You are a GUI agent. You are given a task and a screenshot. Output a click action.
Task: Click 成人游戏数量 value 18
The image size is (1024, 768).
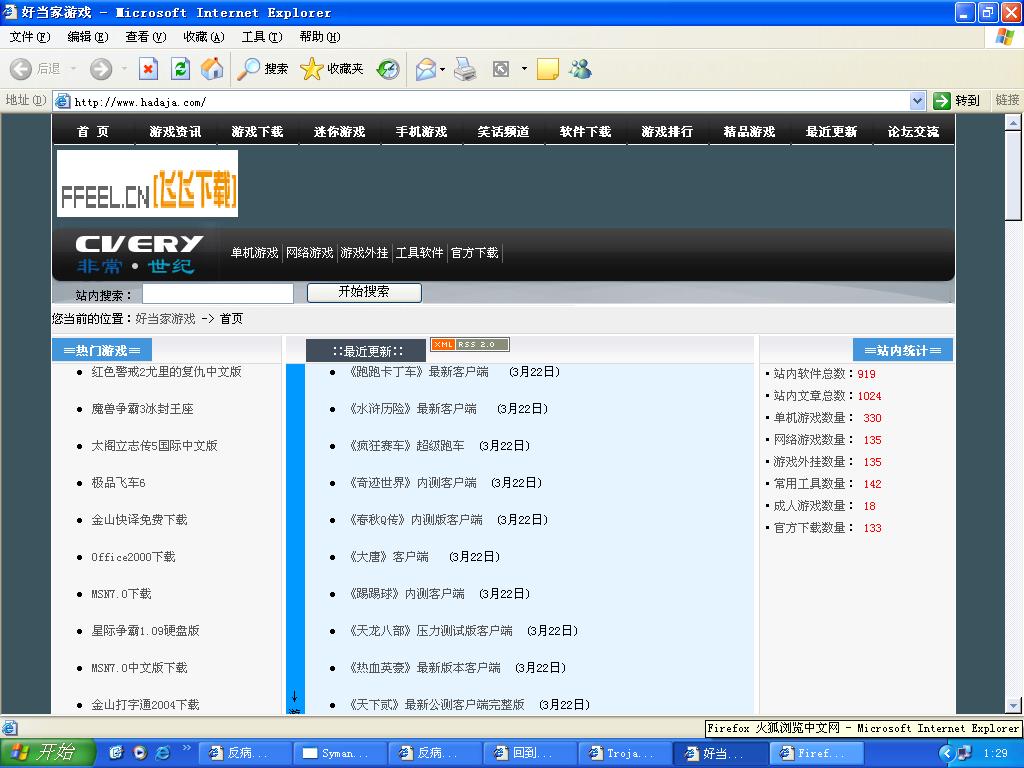(x=869, y=506)
